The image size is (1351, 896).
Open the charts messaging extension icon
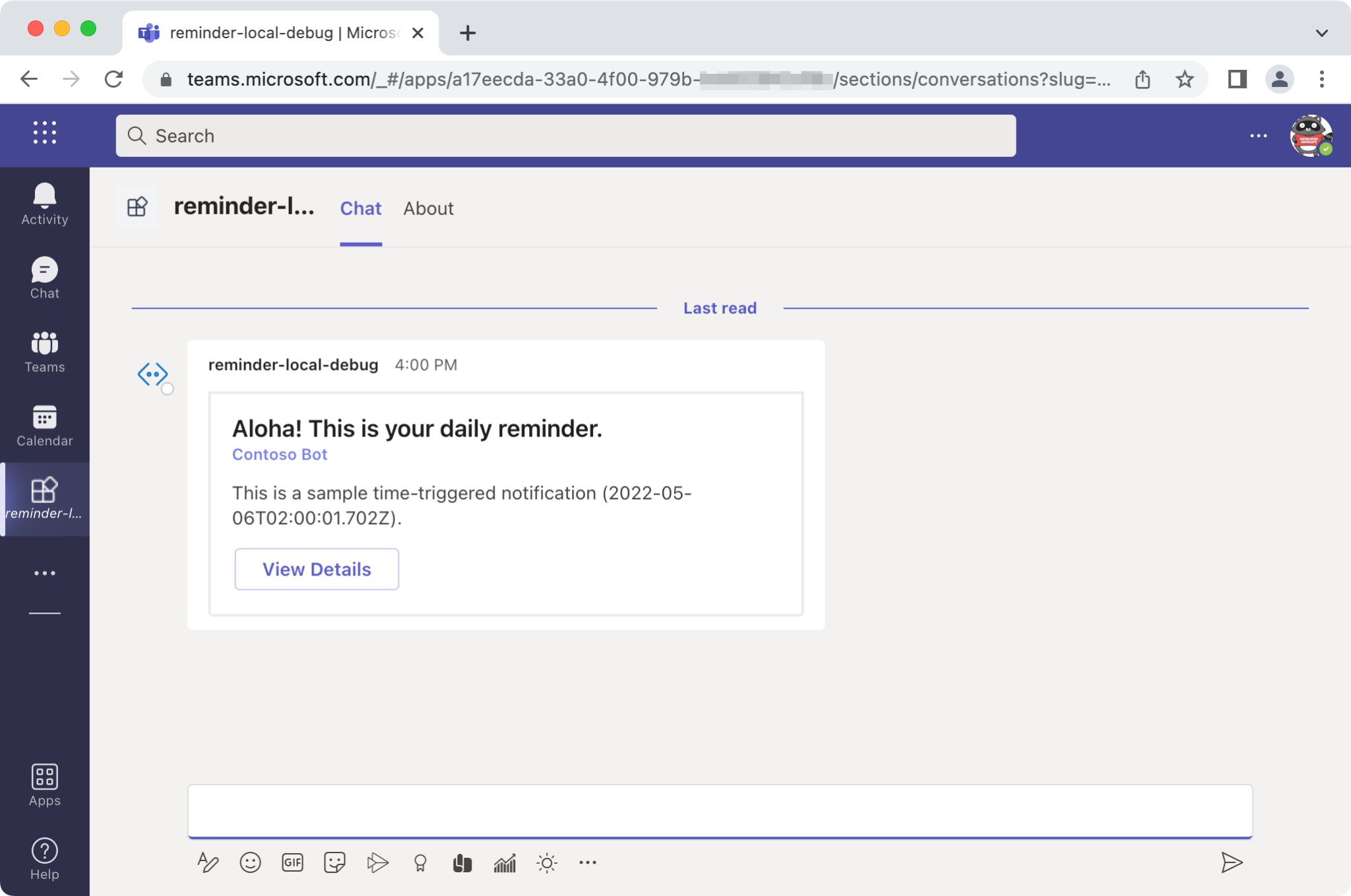(x=504, y=862)
